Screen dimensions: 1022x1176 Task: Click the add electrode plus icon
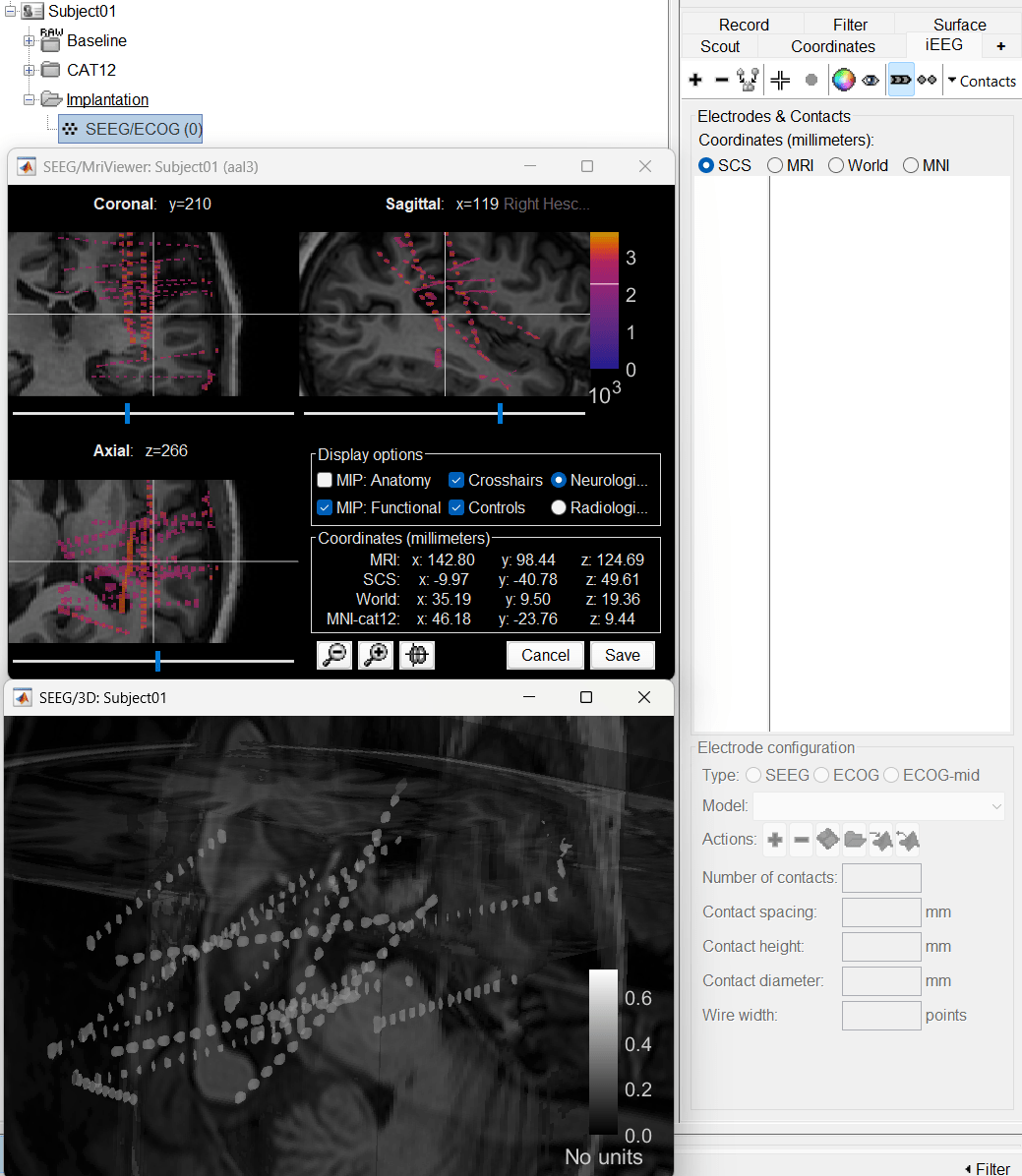pos(695,81)
